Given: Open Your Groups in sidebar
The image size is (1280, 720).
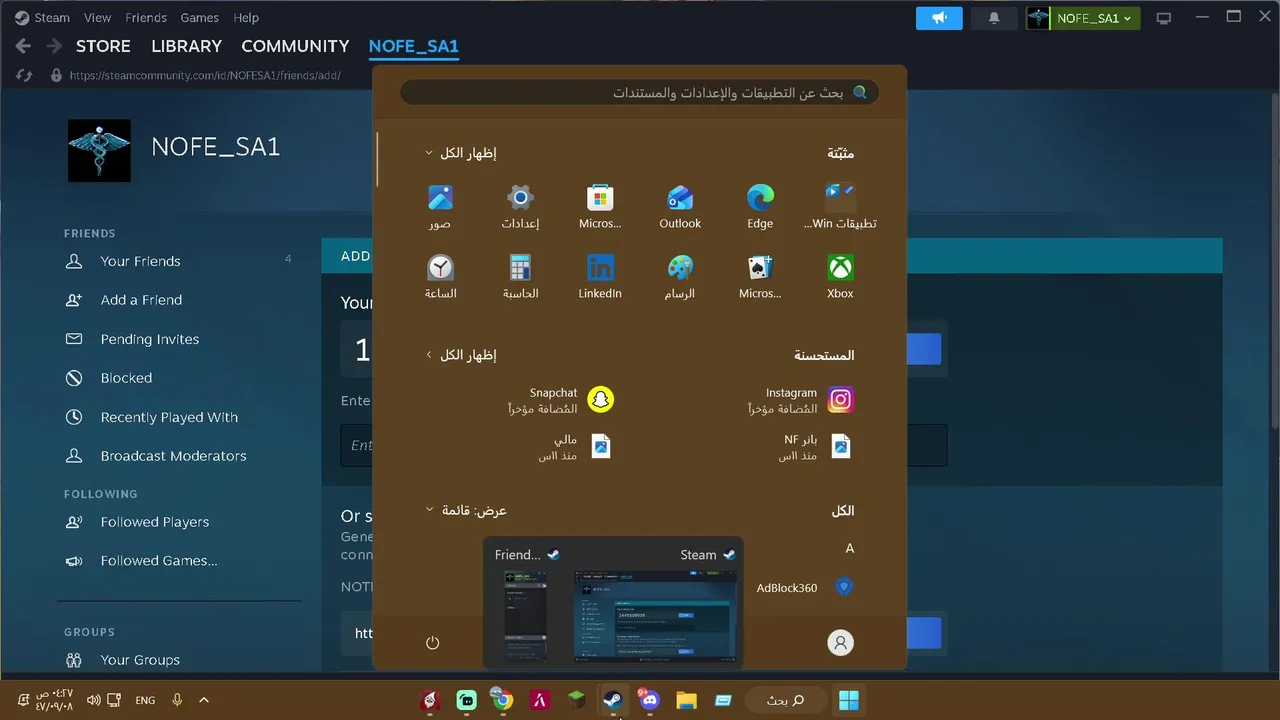Looking at the screenshot, I should (140, 660).
